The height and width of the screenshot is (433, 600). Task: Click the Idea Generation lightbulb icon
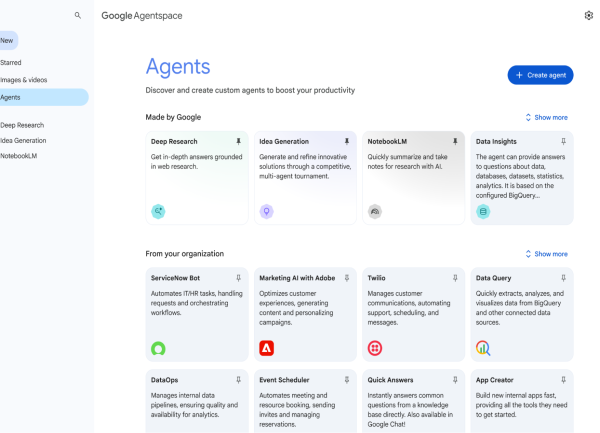click(266, 211)
